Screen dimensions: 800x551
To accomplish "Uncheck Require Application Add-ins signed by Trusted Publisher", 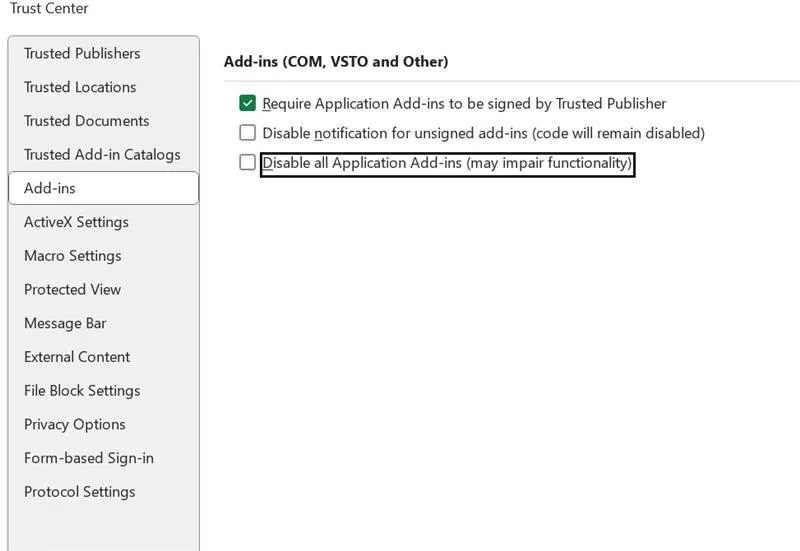I will tap(247, 104).
